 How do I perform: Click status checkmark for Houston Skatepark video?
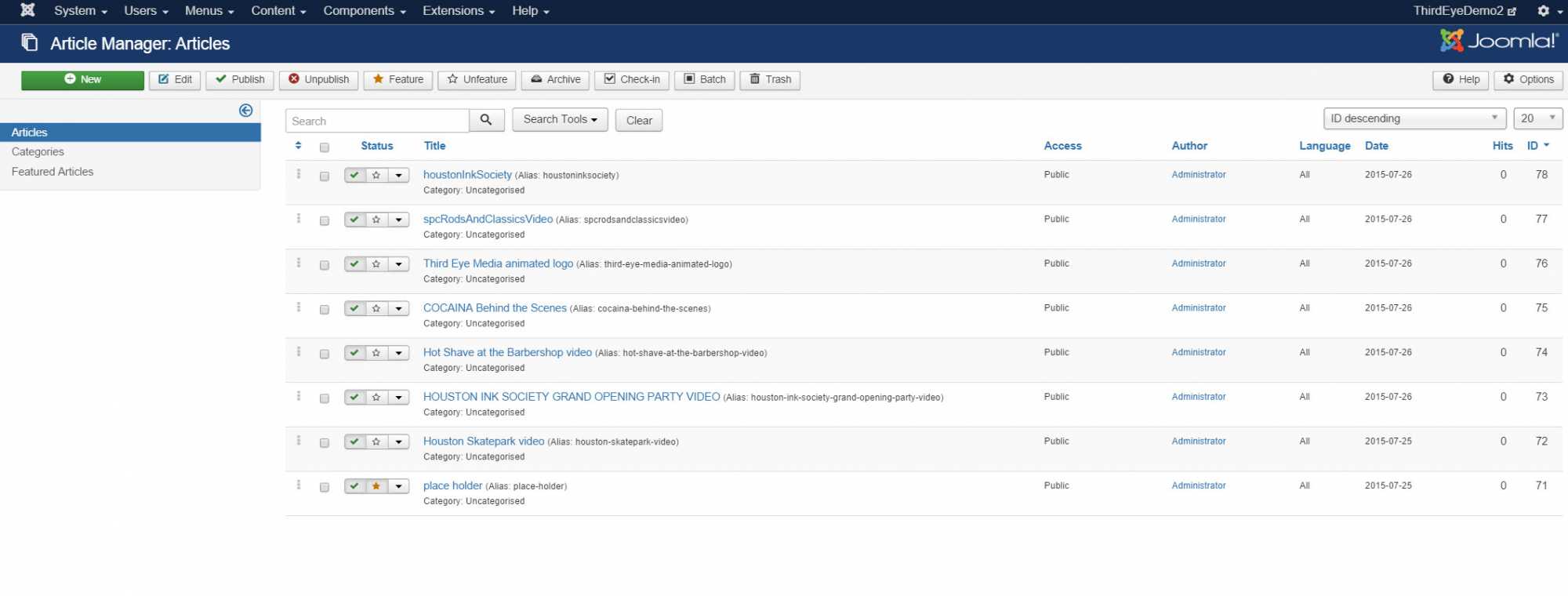354,442
